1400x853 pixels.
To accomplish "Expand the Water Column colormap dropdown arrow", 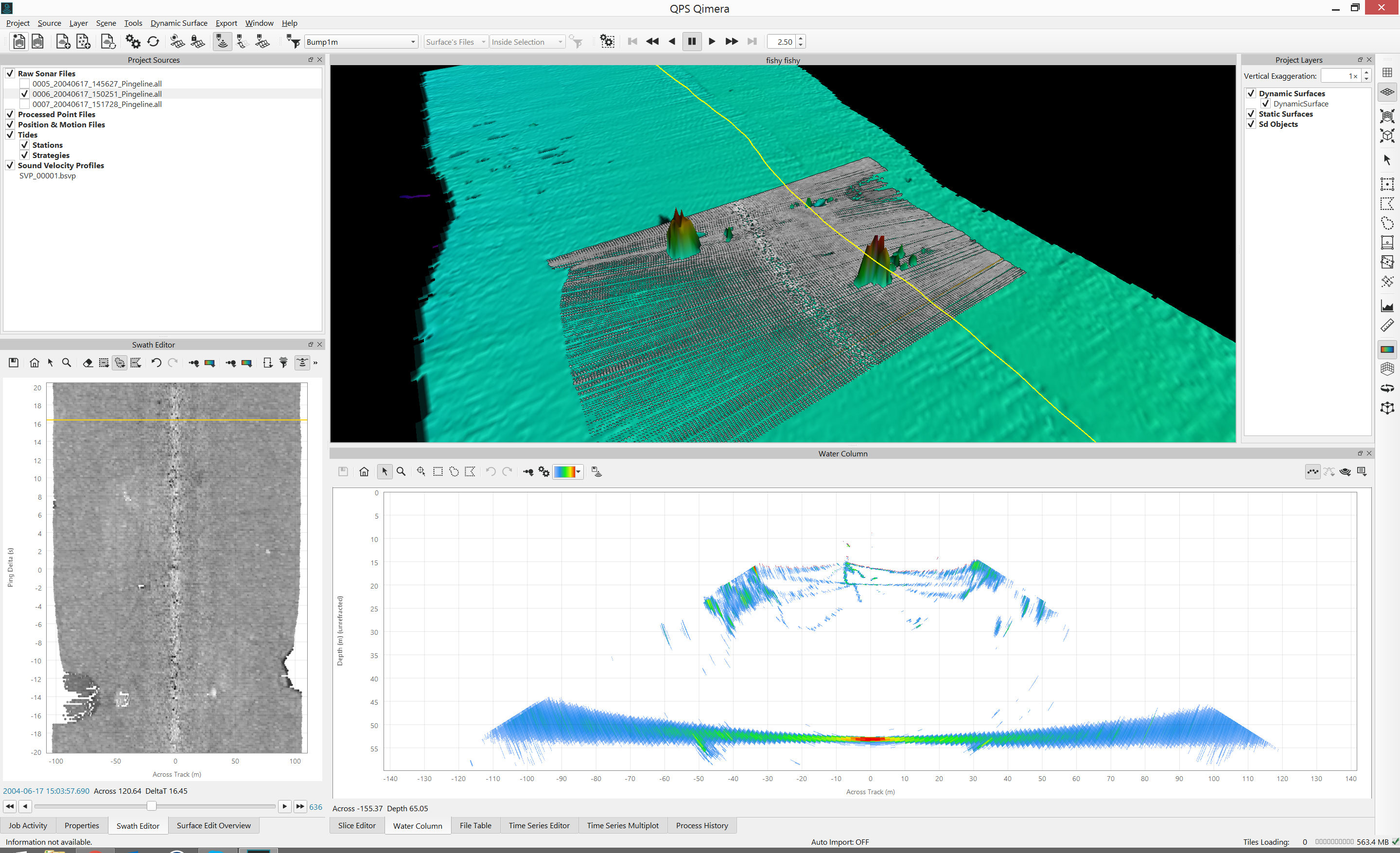I will (x=578, y=471).
